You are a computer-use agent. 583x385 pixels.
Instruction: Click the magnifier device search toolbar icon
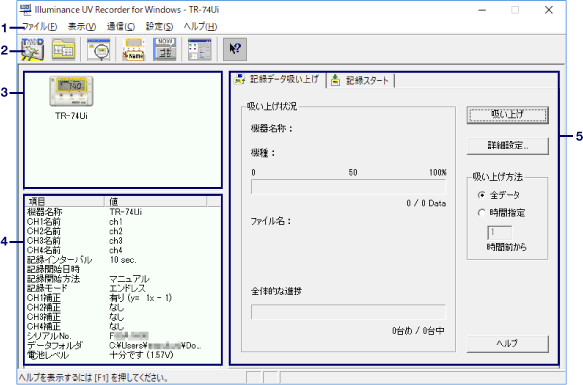pyautogui.click(x=99, y=49)
